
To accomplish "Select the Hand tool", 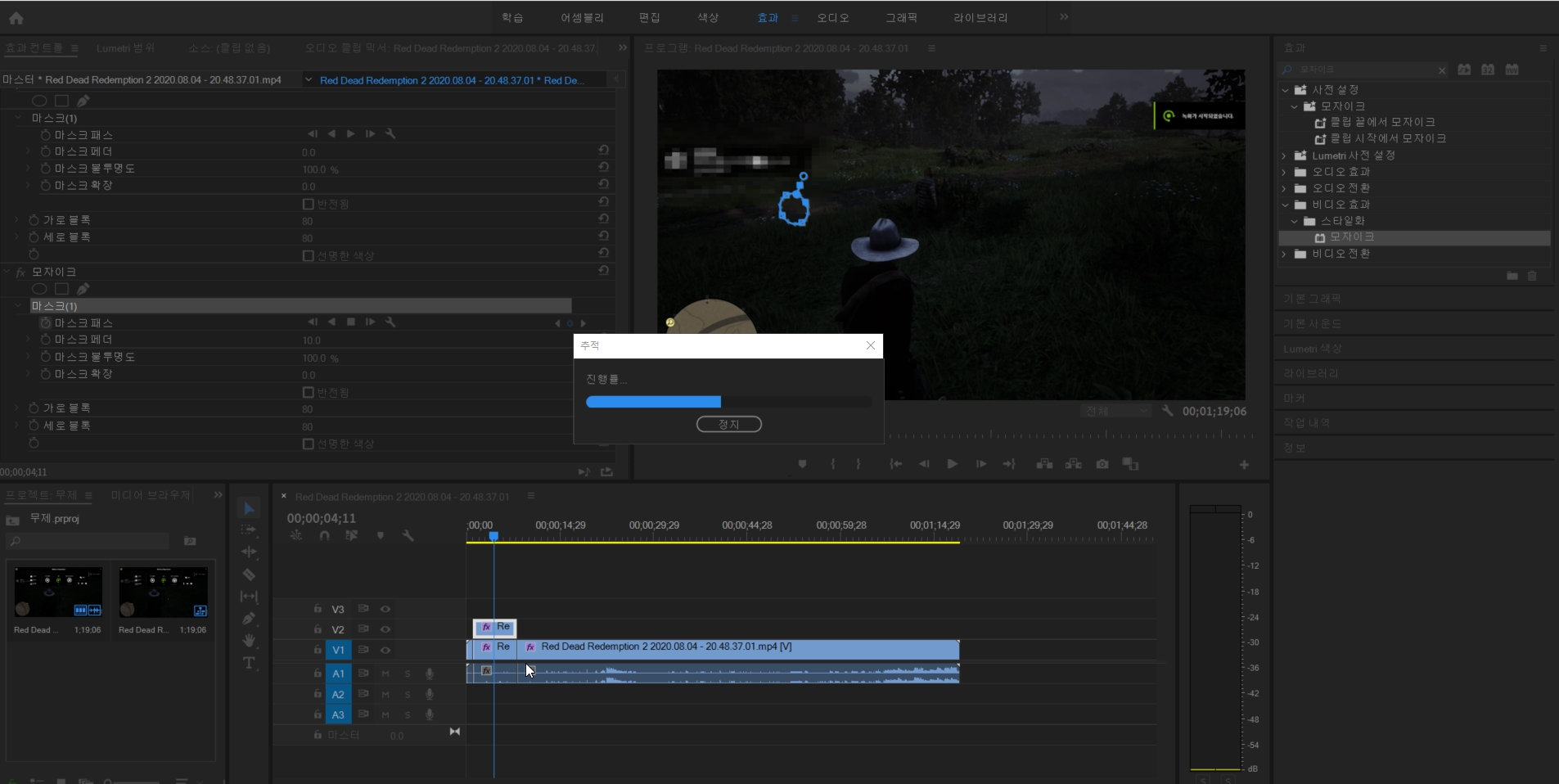I will [249, 640].
